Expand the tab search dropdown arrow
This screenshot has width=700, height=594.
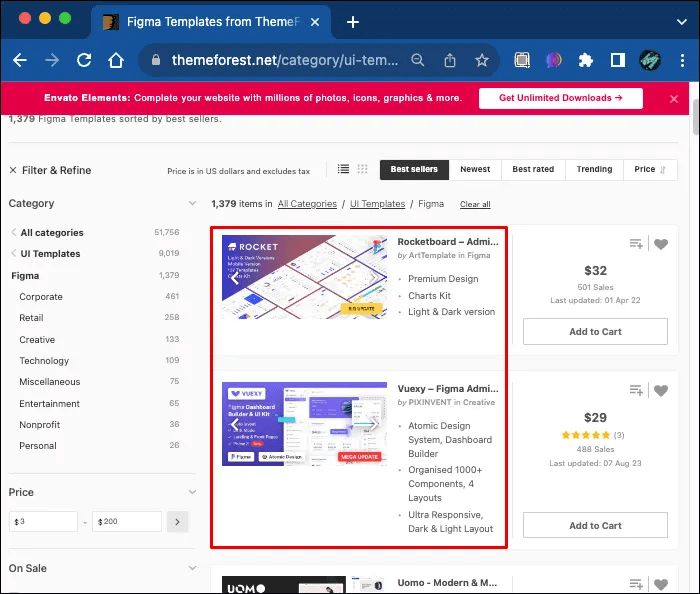[x=682, y=22]
